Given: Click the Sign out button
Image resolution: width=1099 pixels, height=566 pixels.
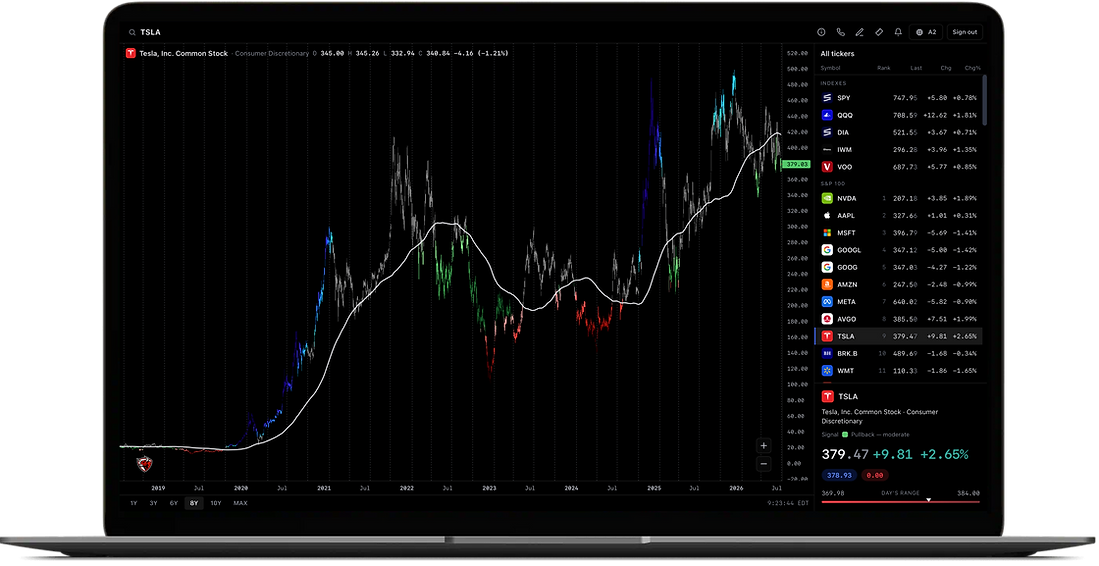Looking at the screenshot, I should coord(965,32).
